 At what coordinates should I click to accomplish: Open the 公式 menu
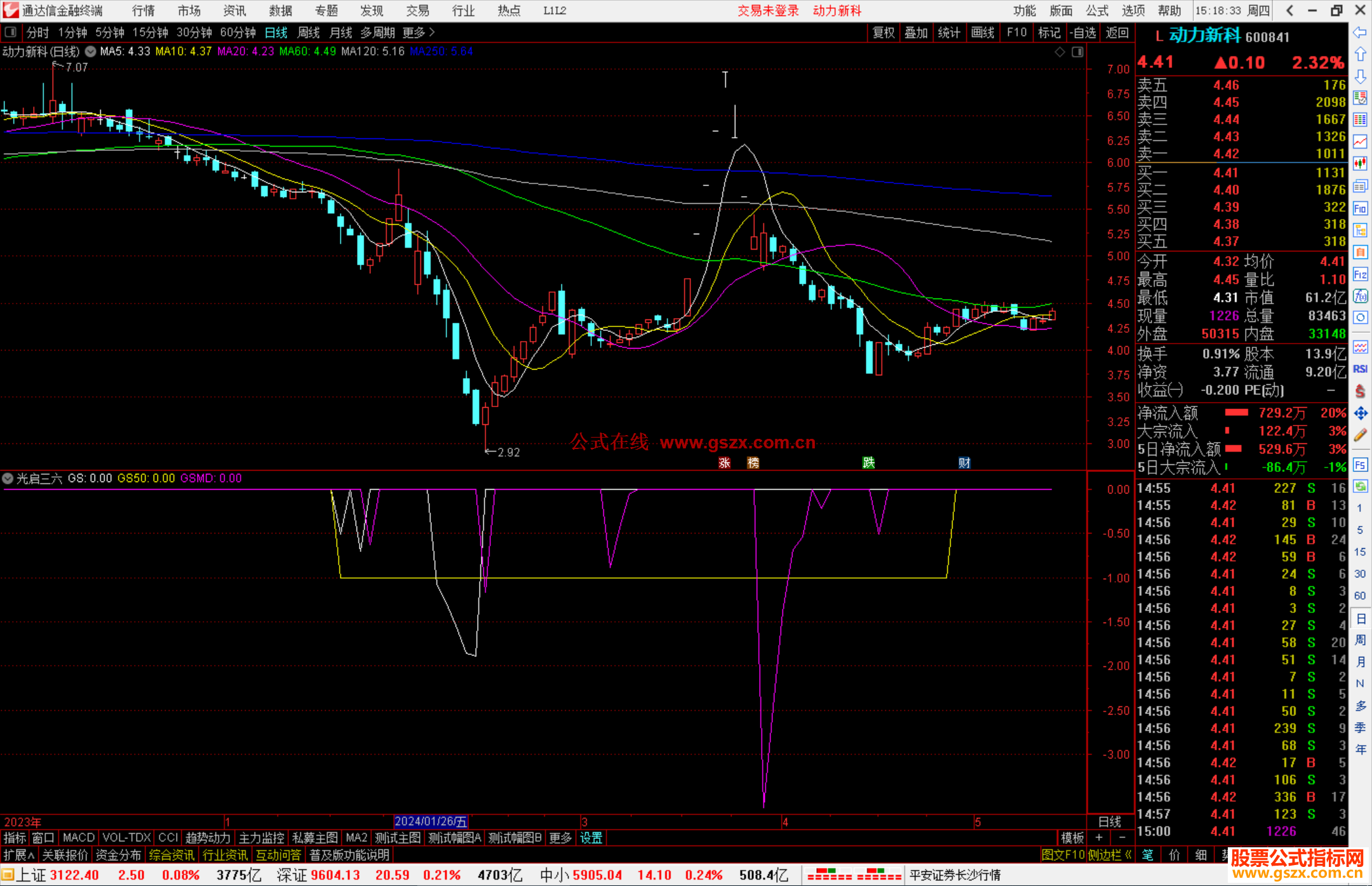pos(1097,11)
